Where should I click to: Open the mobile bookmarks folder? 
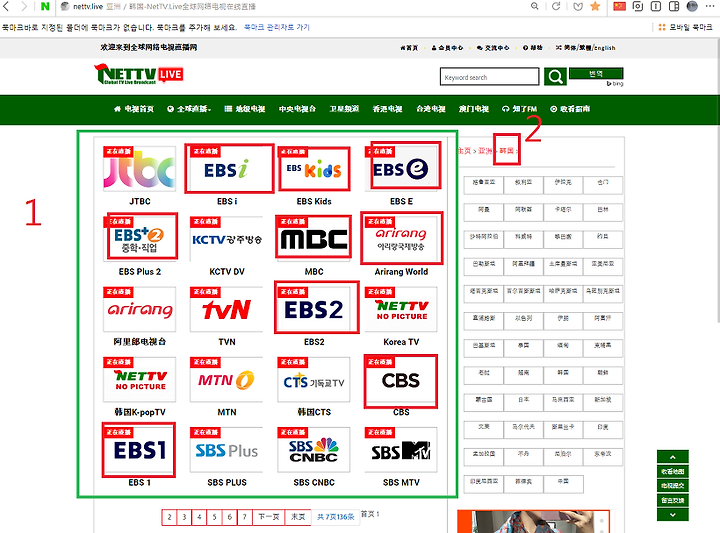685,28
